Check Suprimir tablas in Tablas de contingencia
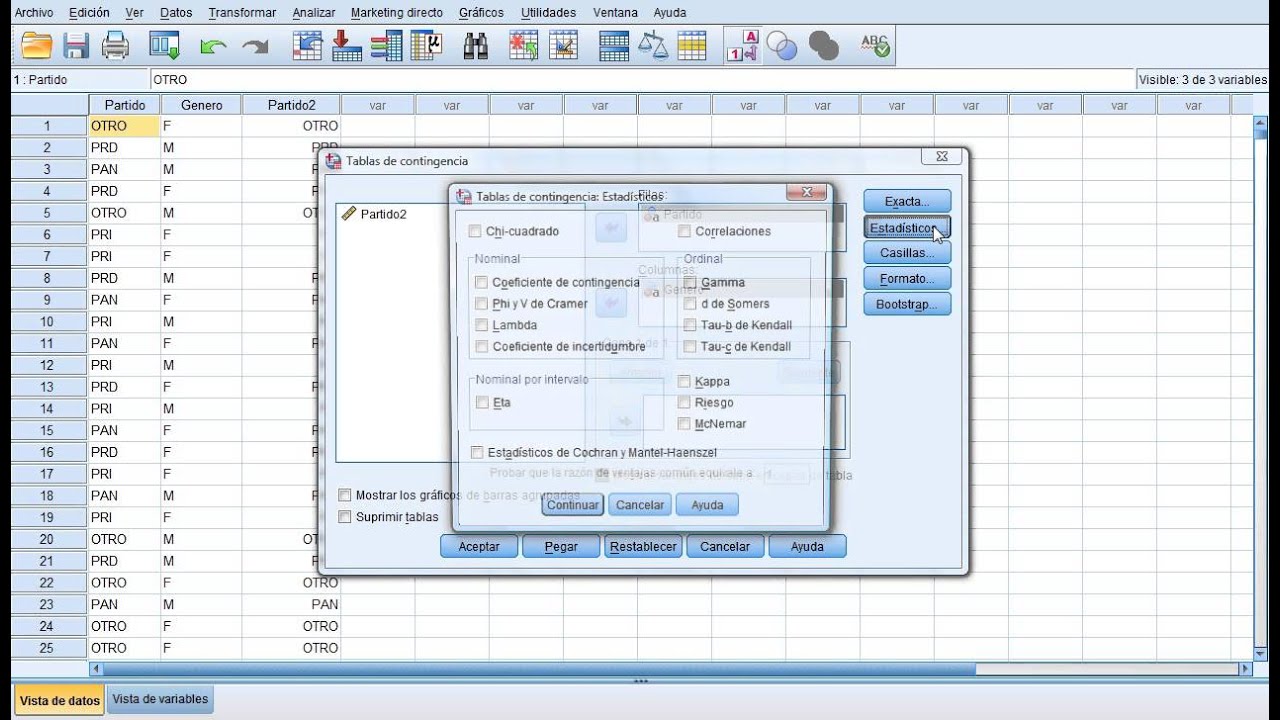Screen dimensions: 1280x720 [345, 517]
